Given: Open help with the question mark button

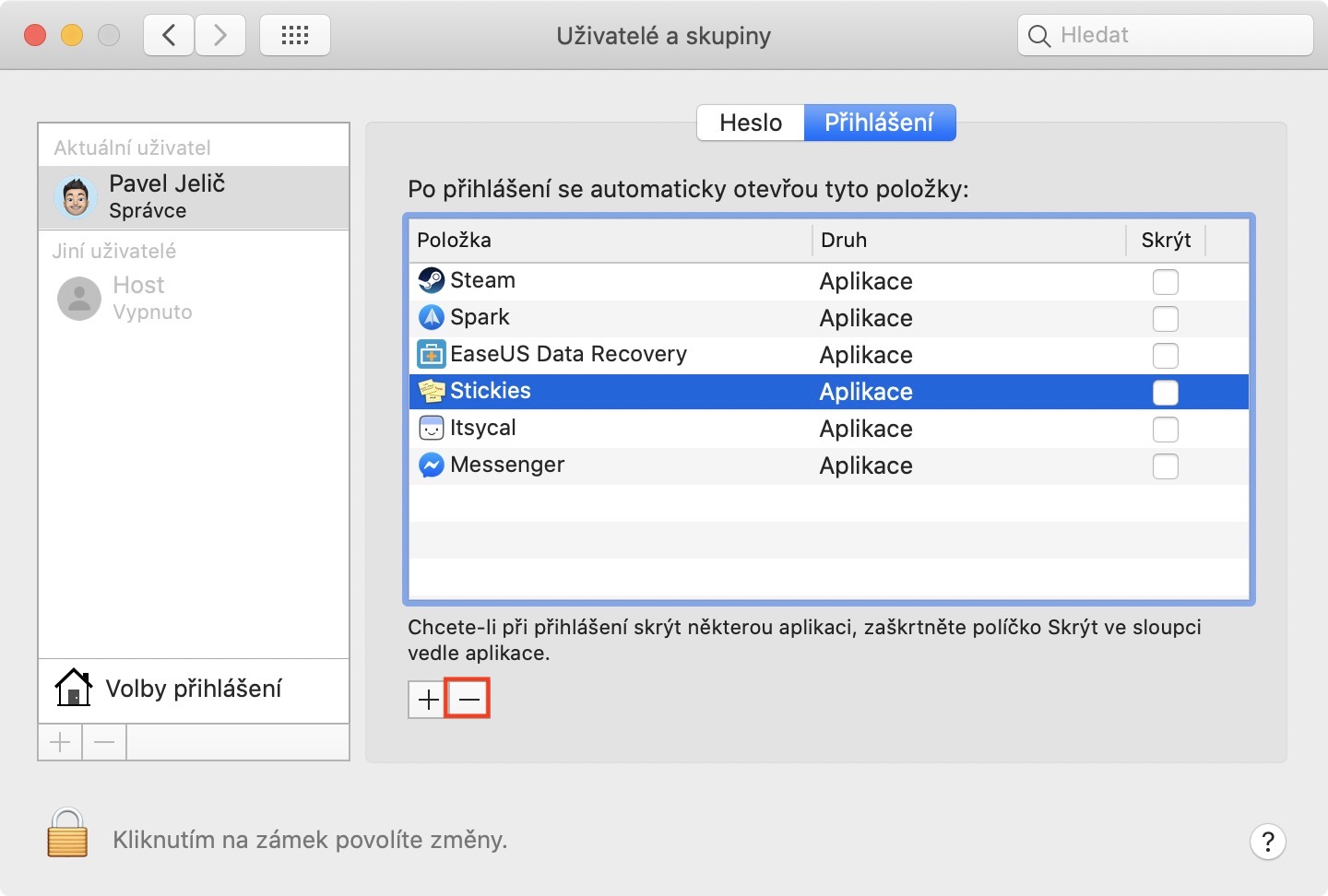Looking at the screenshot, I should (x=1267, y=841).
